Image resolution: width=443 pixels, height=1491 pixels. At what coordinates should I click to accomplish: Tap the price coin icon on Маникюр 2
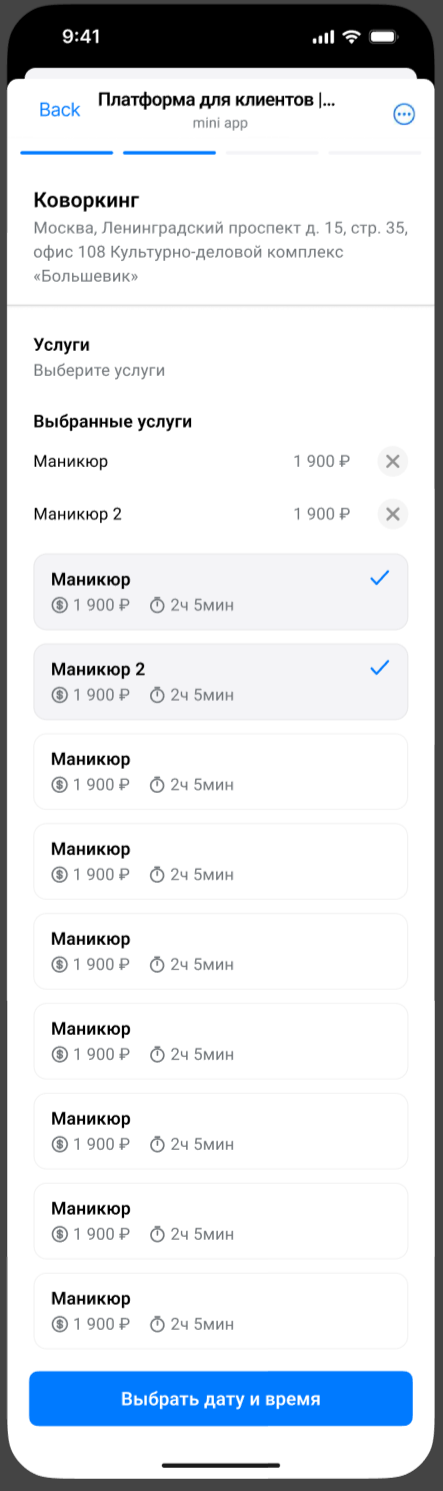60,695
